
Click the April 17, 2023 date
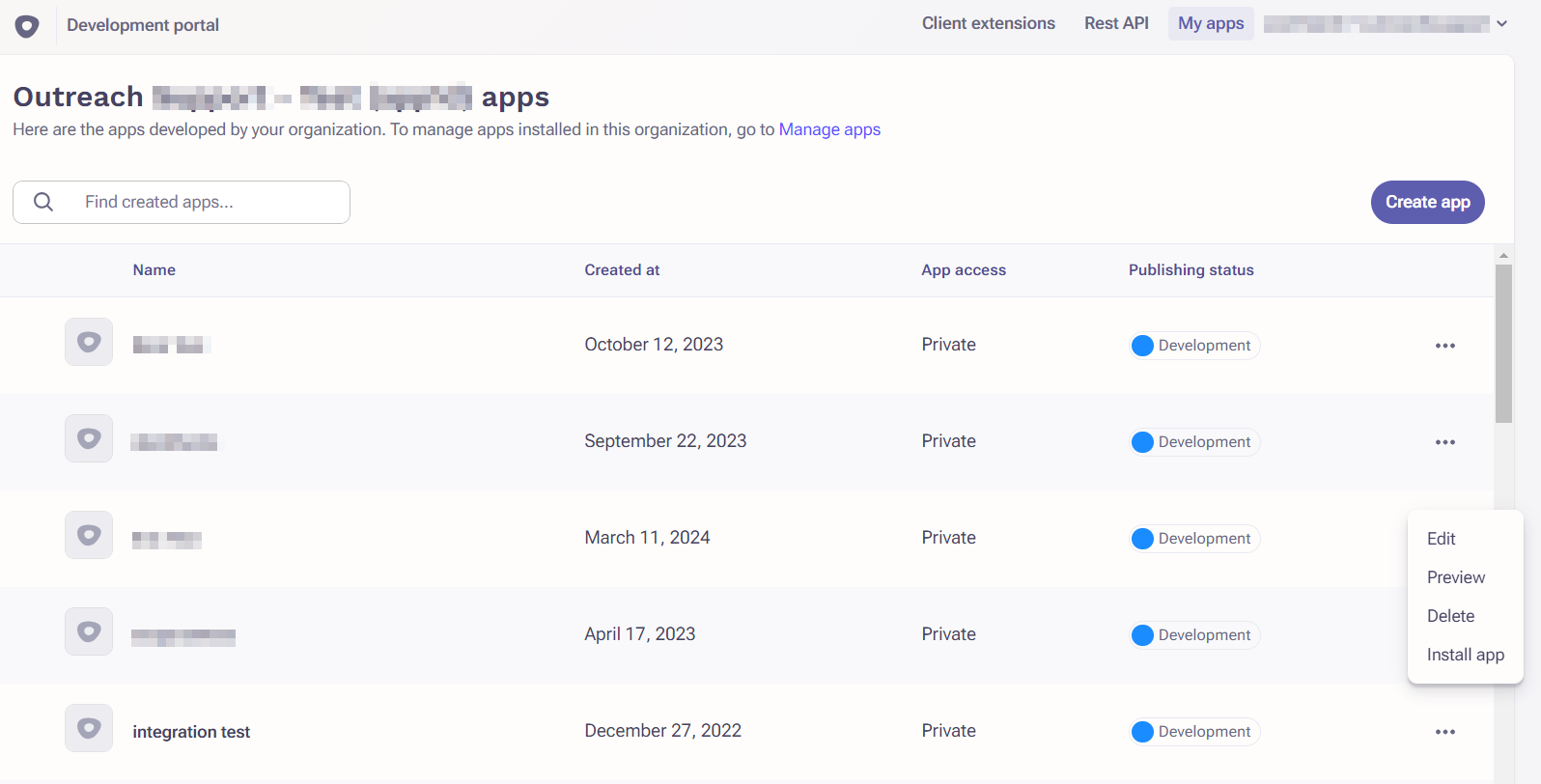tap(640, 634)
